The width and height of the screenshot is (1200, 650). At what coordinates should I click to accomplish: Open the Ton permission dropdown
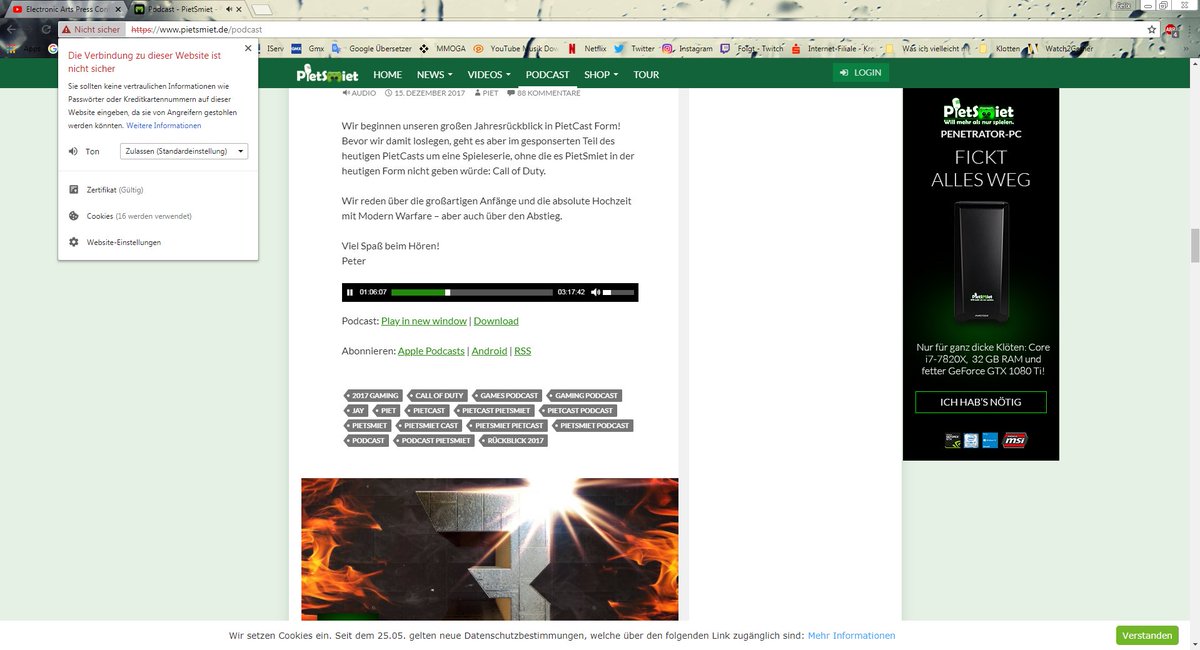pyautogui.click(x=183, y=151)
